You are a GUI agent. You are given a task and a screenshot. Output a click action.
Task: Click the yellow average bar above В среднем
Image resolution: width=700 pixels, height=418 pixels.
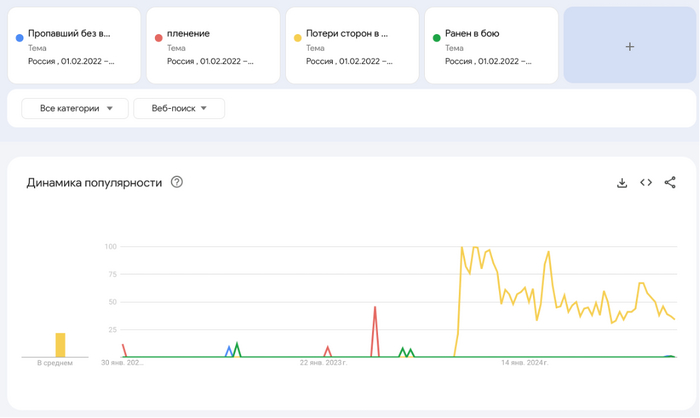pyautogui.click(x=60, y=345)
